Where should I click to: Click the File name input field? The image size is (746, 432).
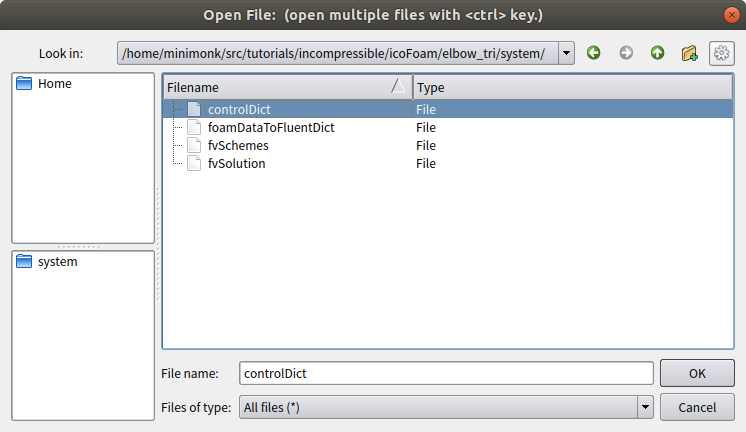[446, 373]
